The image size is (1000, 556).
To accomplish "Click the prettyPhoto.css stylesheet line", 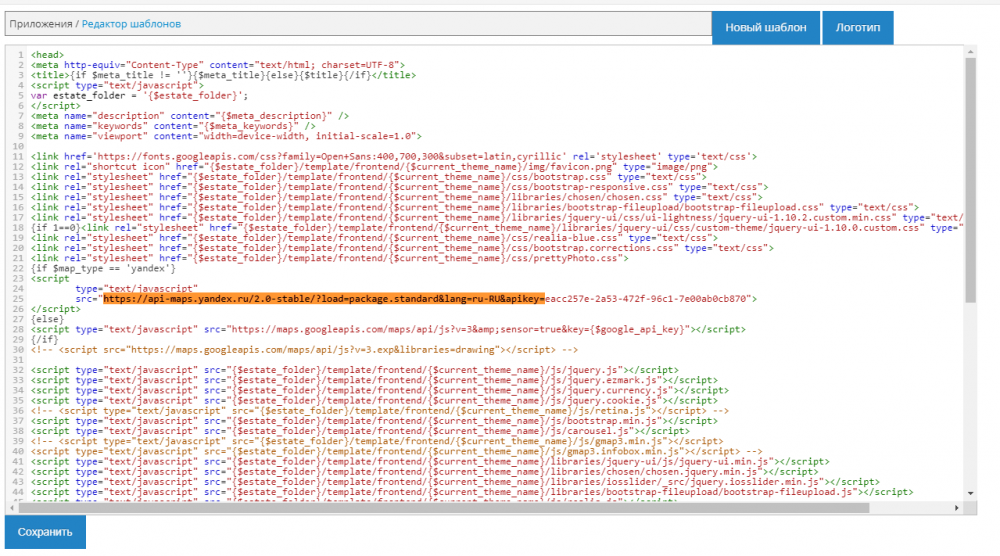I will tap(329, 258).
